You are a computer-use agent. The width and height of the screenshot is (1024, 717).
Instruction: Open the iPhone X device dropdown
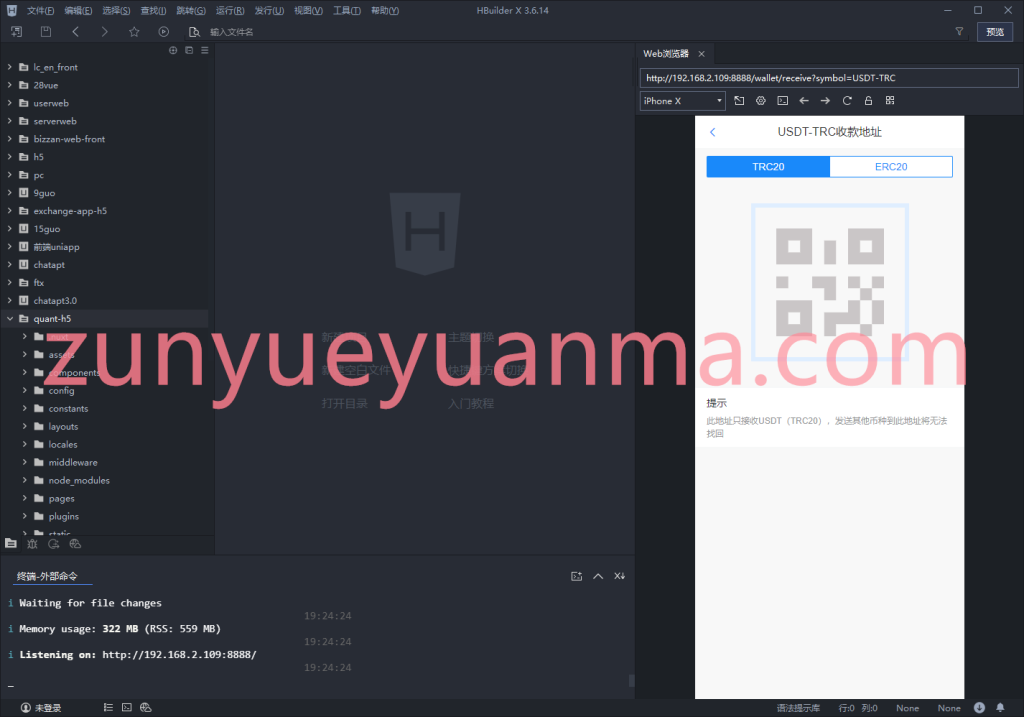[682, 101]
